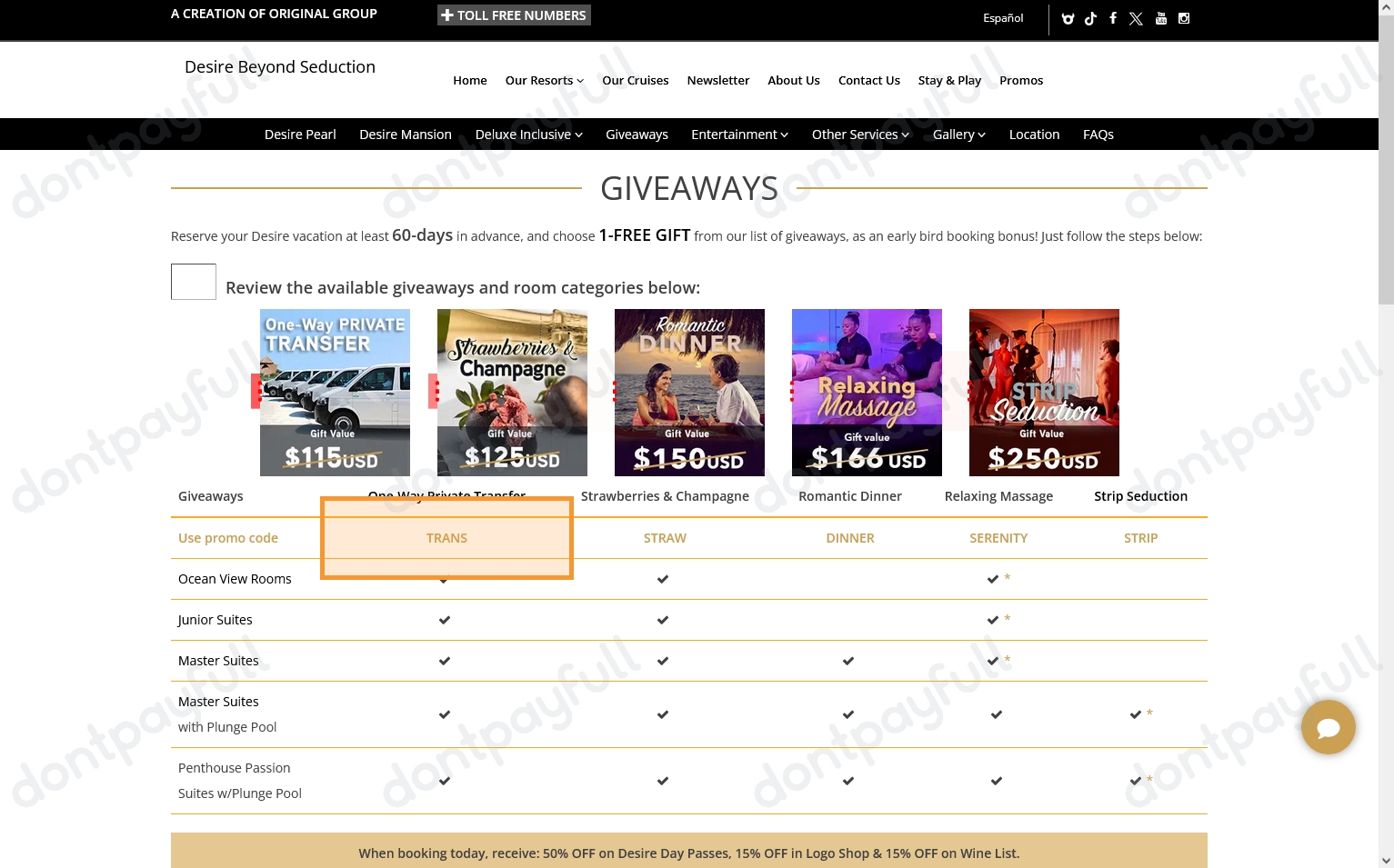Open the Facebook page icon
The height and width of the screenshot is (868, 1394).
click(1112, 18)
